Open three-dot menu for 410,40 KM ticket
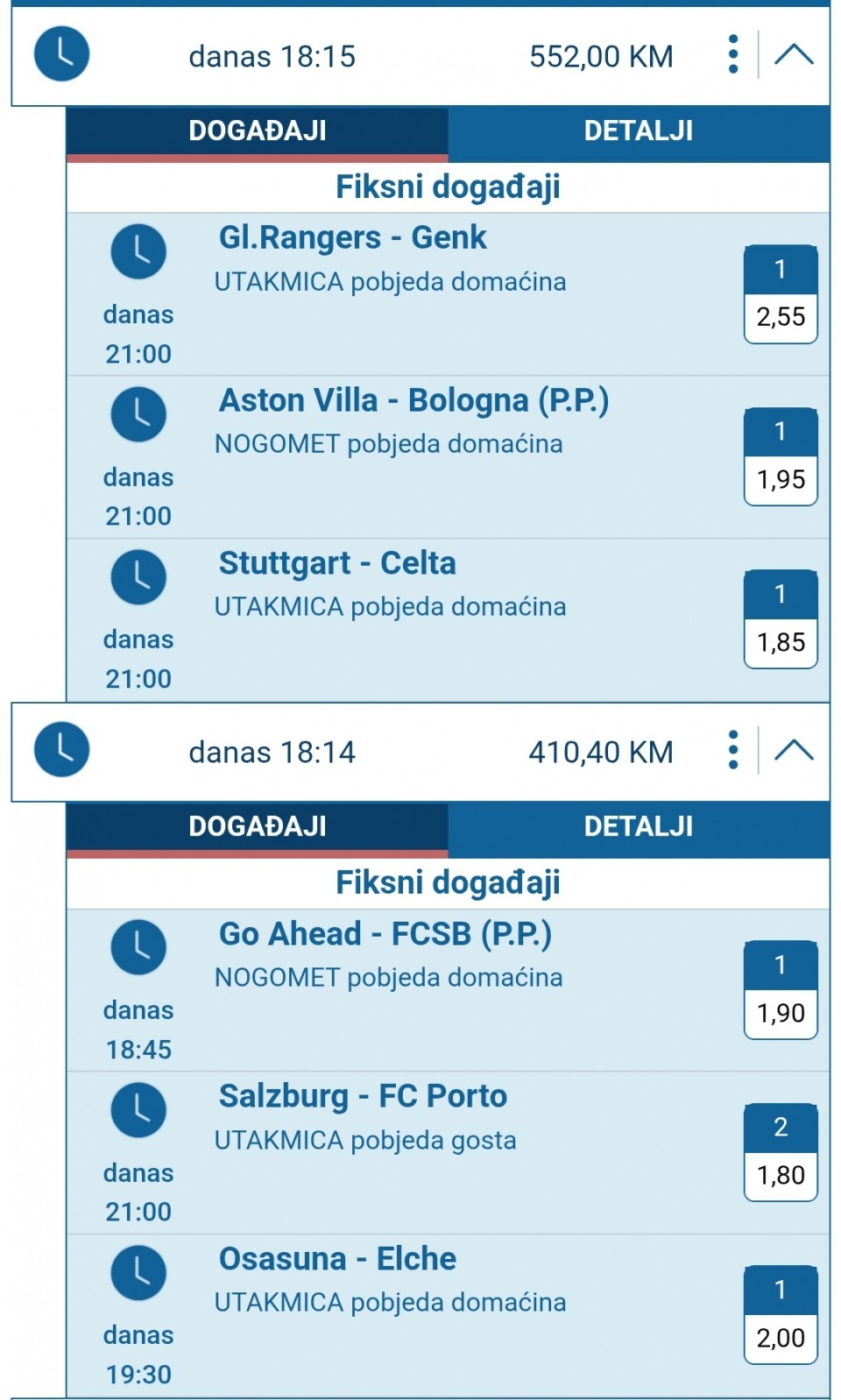841x1400 pixels. 733,750
